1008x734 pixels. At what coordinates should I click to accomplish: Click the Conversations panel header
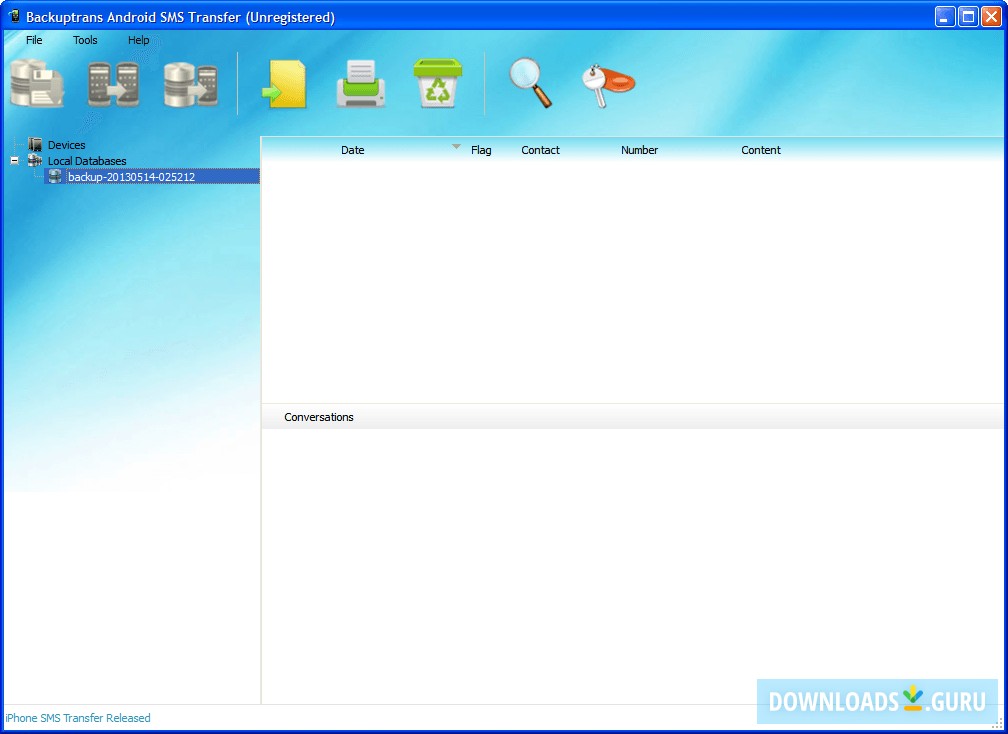[x=318, y=417]
